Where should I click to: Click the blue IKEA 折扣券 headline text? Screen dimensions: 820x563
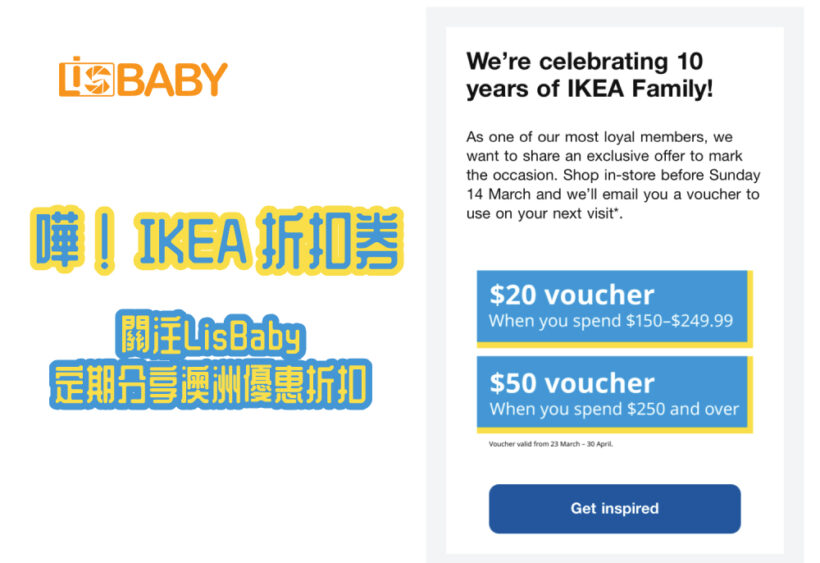[217, 240]
